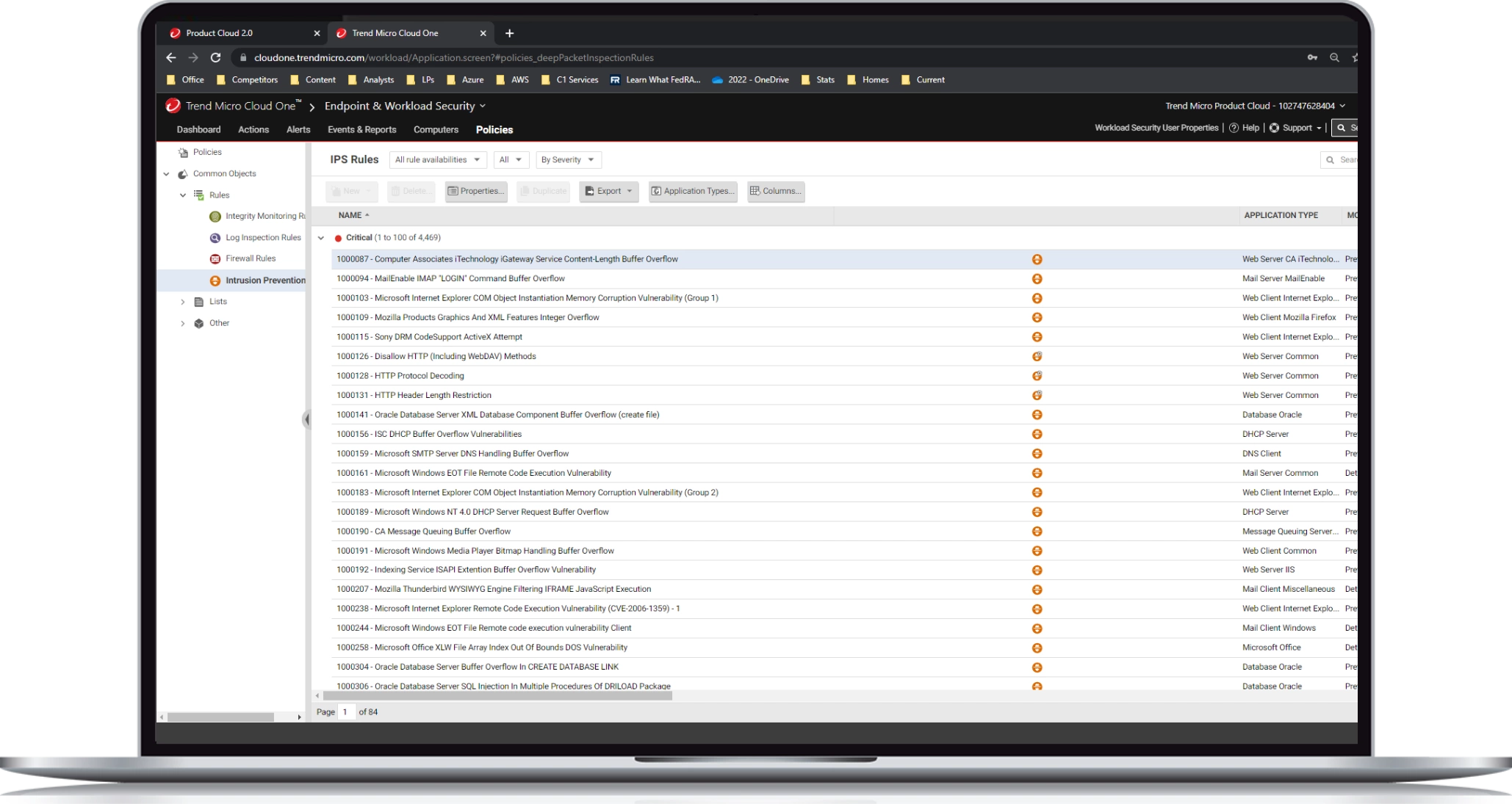Collapse the sidebar with splitter handle
The width and height of the screenshot is (1512, 804).
coord(306,419)
